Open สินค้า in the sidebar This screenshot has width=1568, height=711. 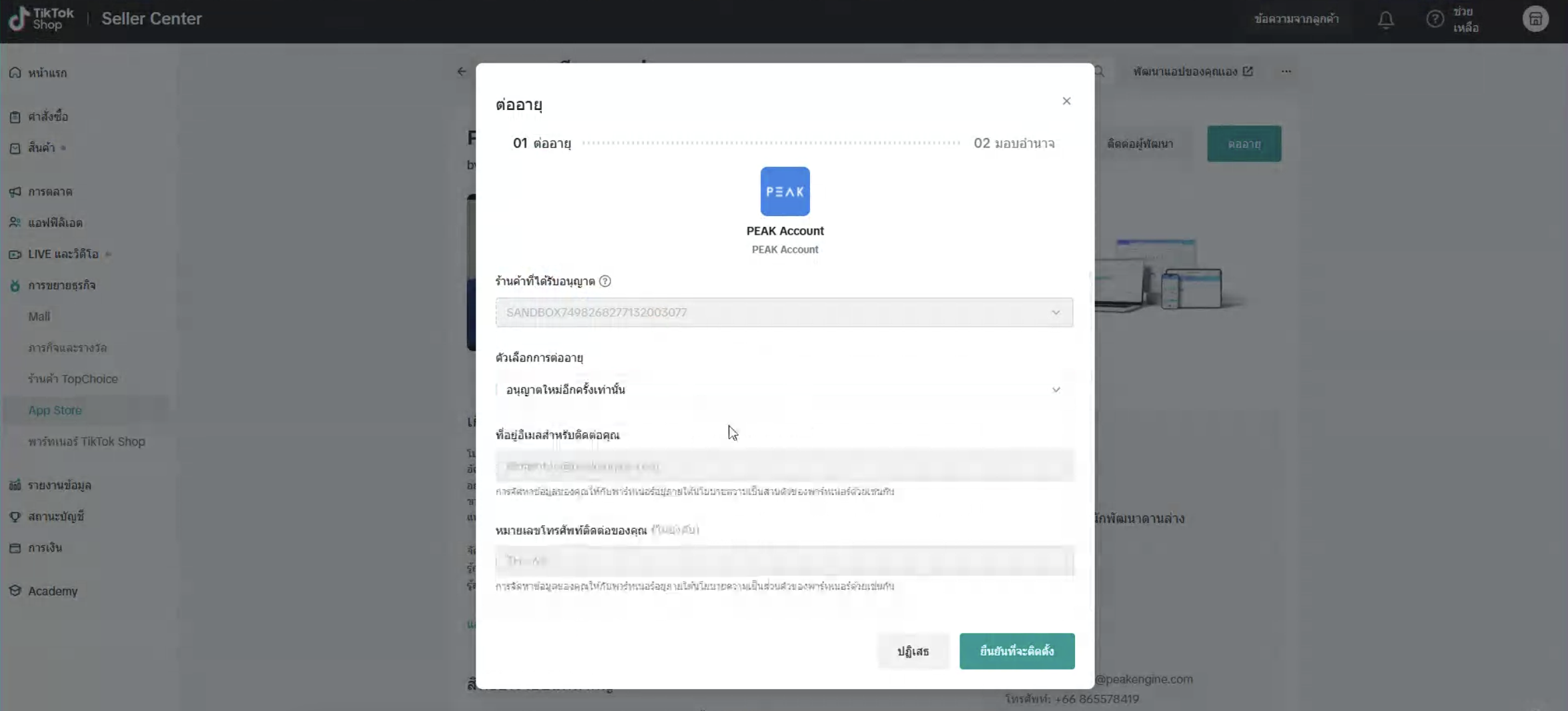pyautogui.click(x=41, y=148)
